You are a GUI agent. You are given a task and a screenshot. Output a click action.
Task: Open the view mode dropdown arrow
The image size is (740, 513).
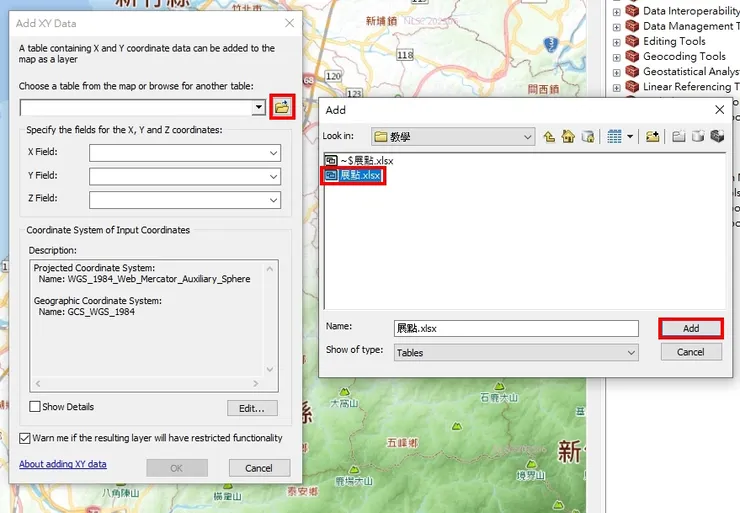click(x=630, y=137)
